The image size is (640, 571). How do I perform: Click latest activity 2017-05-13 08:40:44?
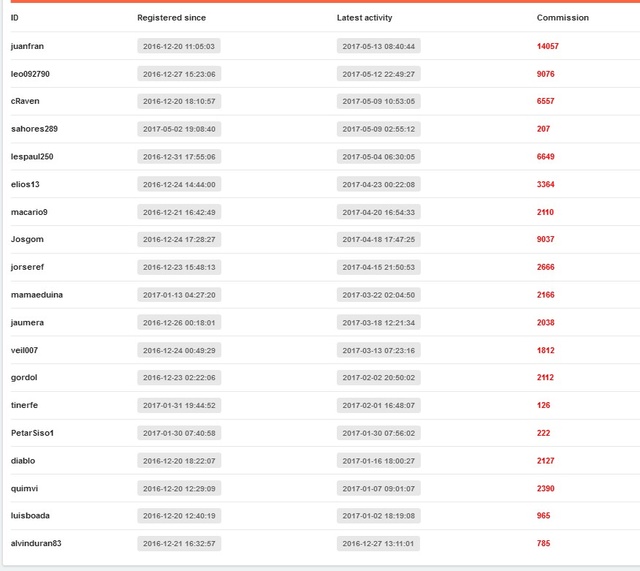[x=379, y=46]
